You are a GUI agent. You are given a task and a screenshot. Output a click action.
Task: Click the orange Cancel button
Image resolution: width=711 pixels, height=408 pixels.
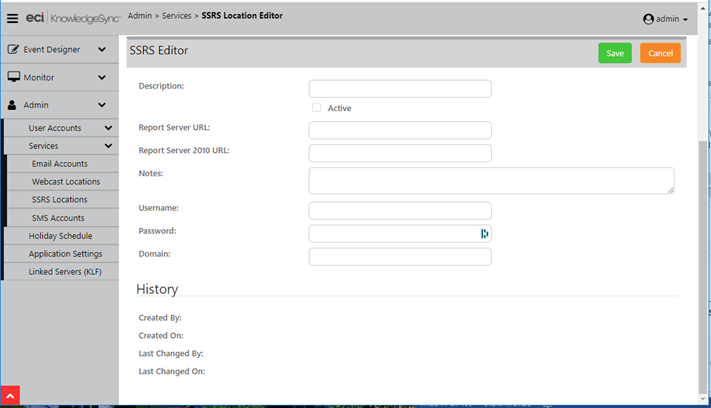tap(660, 53)
